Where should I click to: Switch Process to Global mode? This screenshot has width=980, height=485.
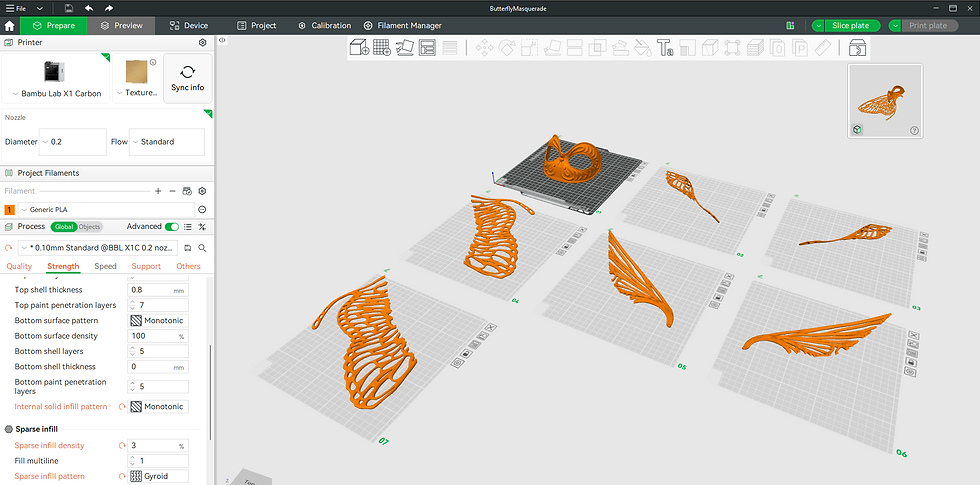(x=63, y=227)
